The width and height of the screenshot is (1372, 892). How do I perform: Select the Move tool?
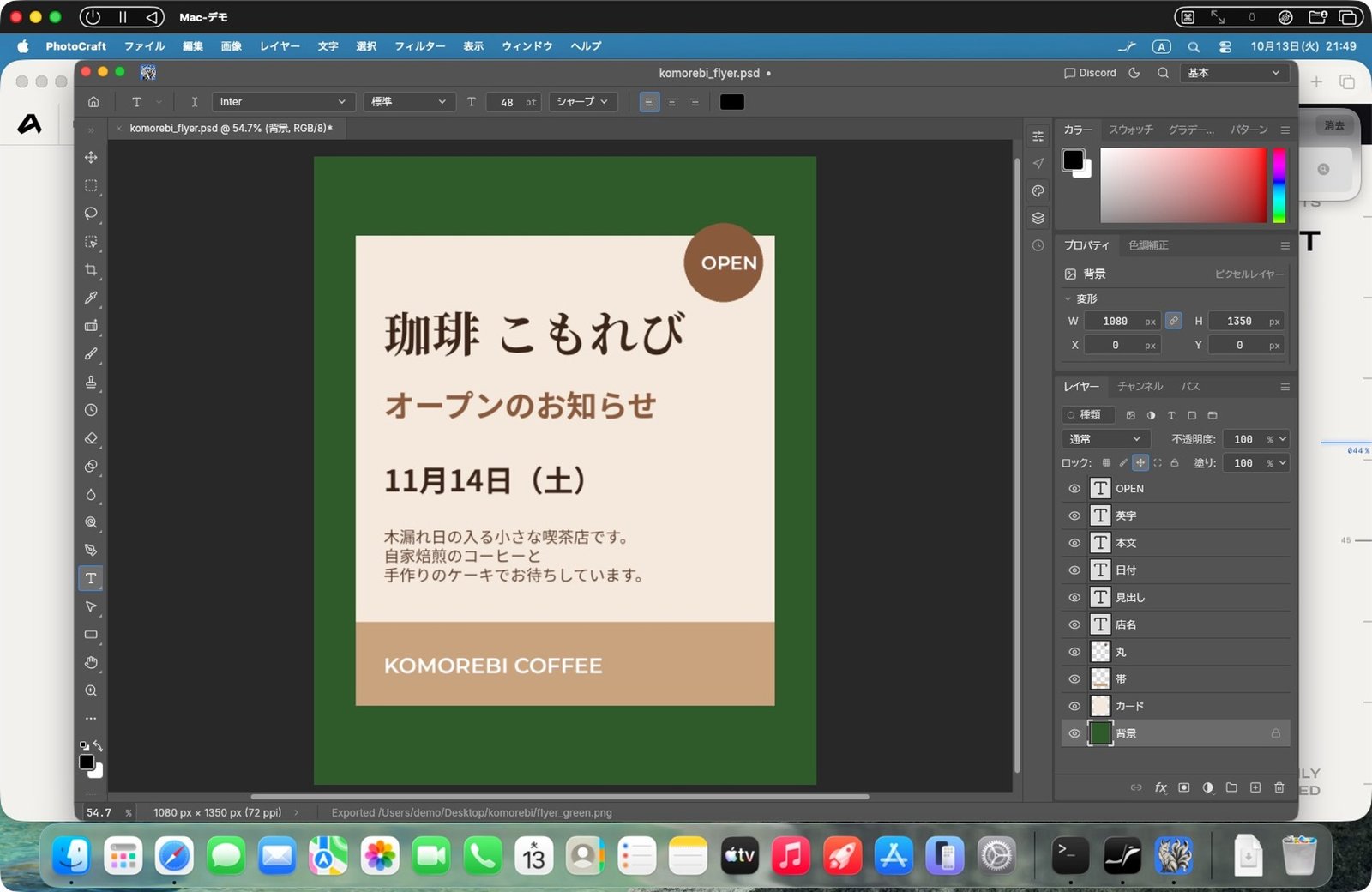(91, 157)
